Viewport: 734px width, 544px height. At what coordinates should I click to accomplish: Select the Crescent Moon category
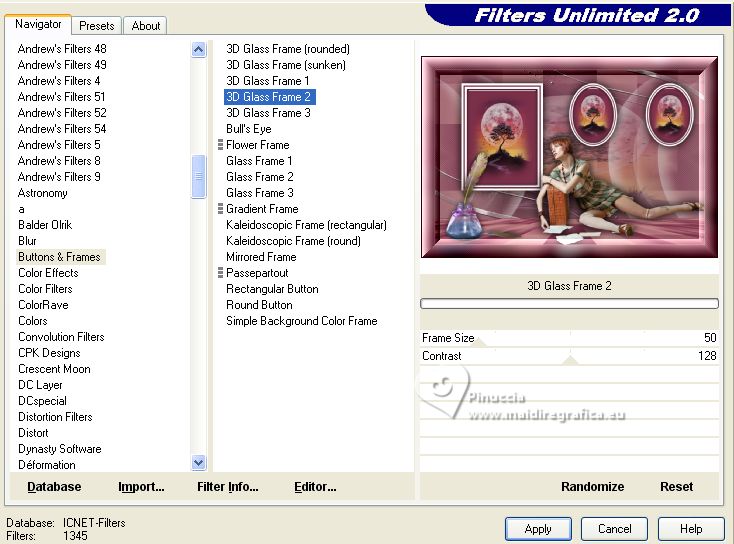[x=54, y=369]
